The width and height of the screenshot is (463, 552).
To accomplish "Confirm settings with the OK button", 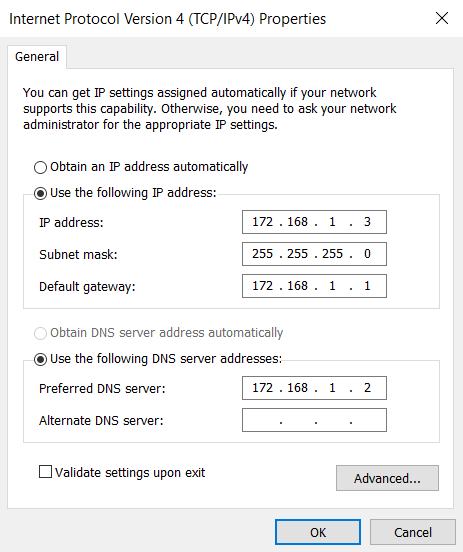I will [318, 532].
